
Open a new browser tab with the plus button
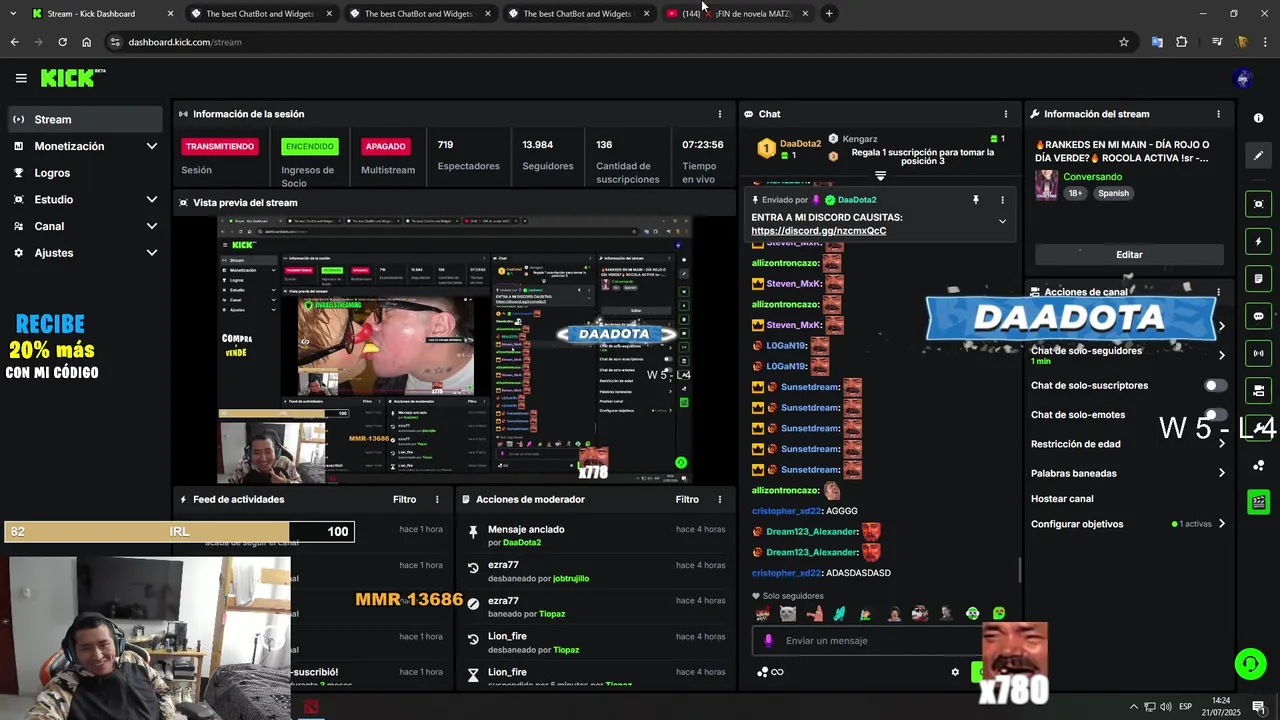pyautogui.click(x=829, y=14)
